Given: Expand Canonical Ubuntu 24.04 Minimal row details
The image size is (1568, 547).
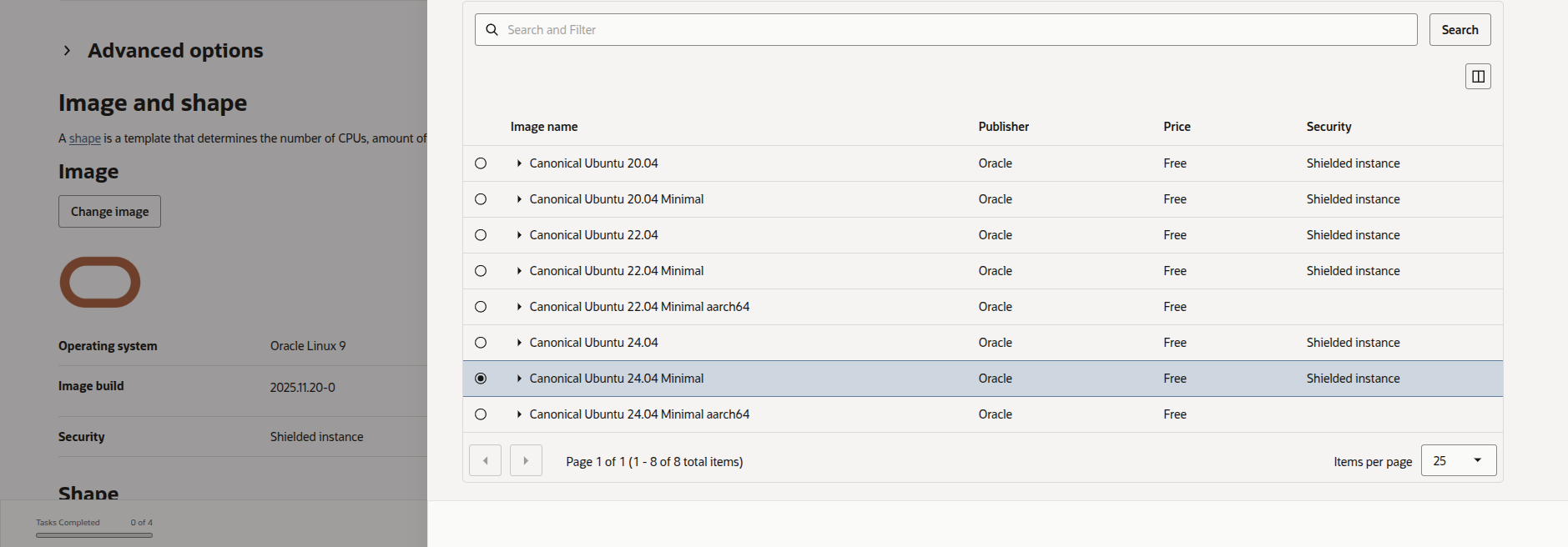Looking at the screenshot, I should click(x=519, y=379).
